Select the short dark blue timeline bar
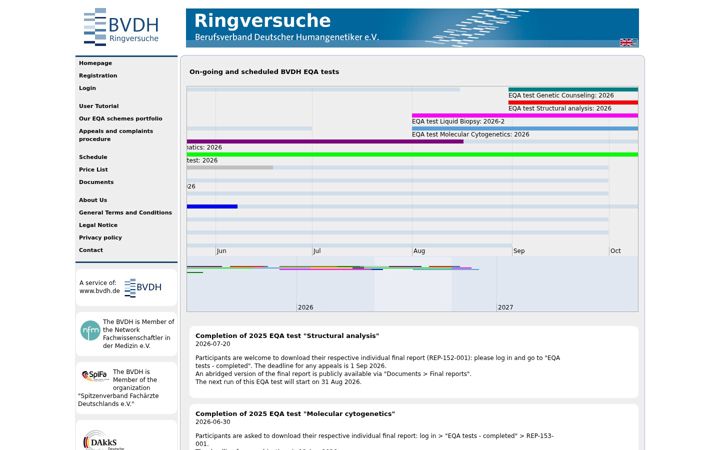 (212, 207)
